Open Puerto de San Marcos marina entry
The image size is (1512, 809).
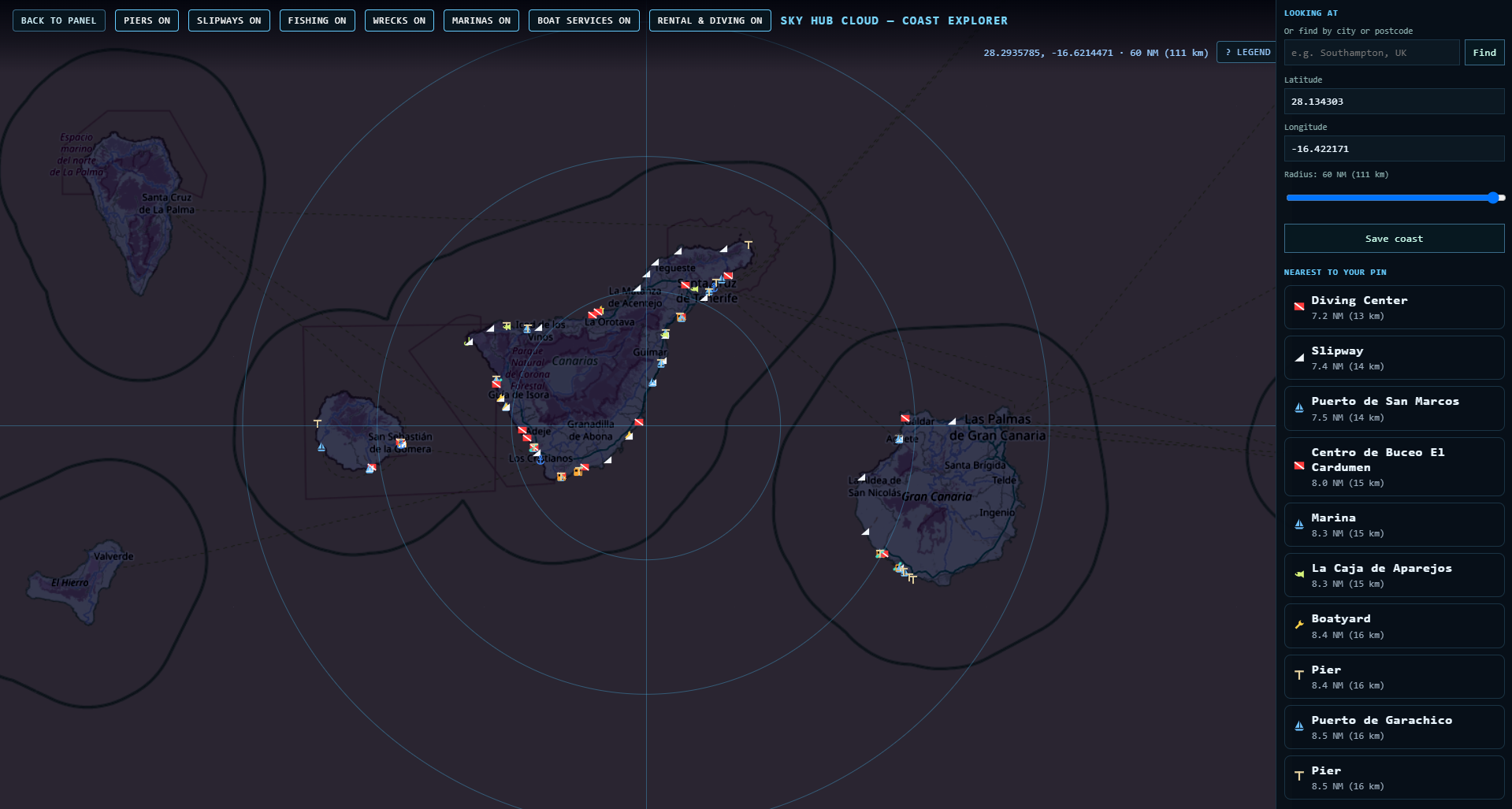tap(1394, 408)
